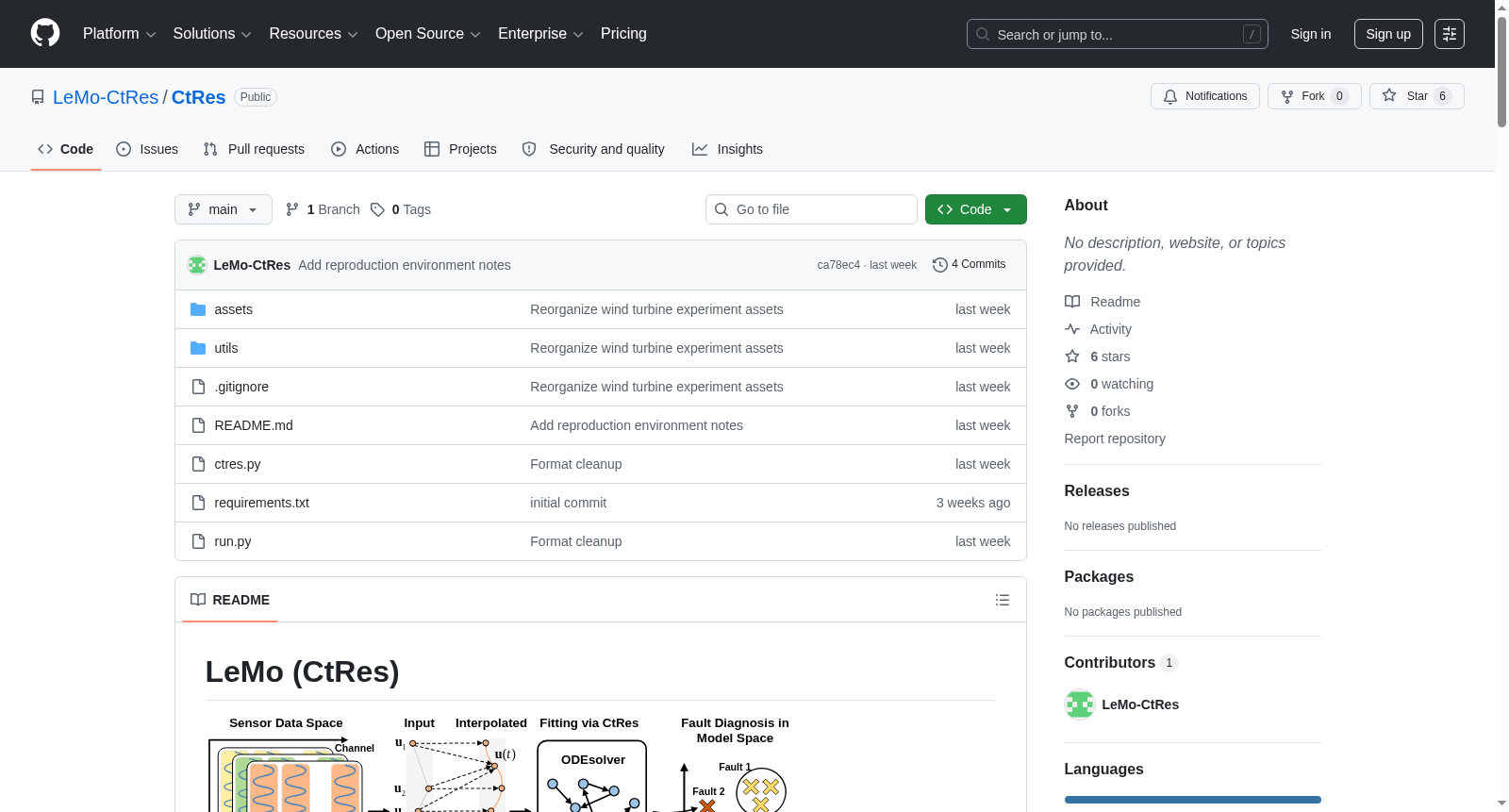The width and height of the screenshot is (1509, 812).
Task: Expand the Solutions menu
Action: pos(212,34)
